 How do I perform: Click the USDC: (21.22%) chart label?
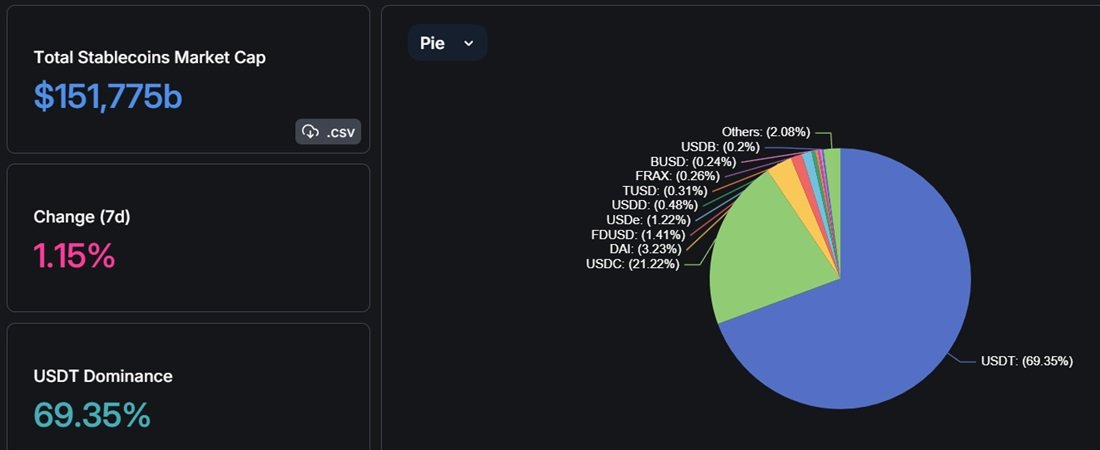point(633,265)
